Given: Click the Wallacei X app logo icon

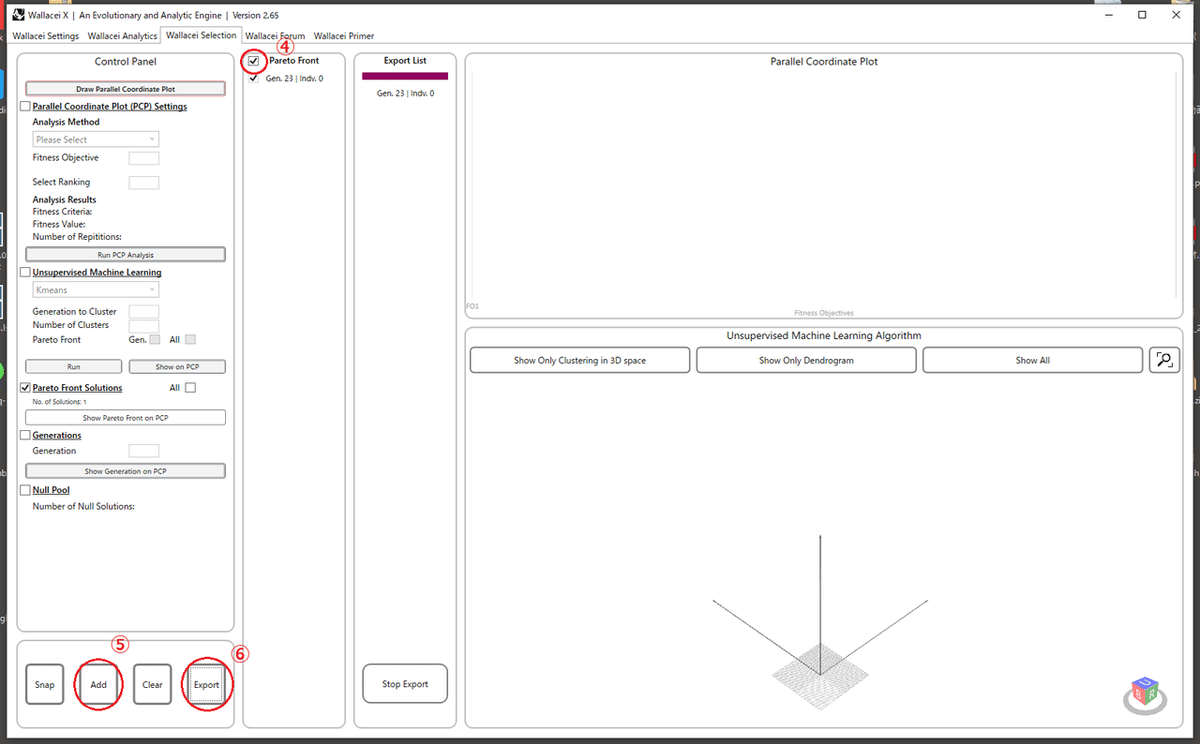Looking at the screenshot, I should coord(18,15).
